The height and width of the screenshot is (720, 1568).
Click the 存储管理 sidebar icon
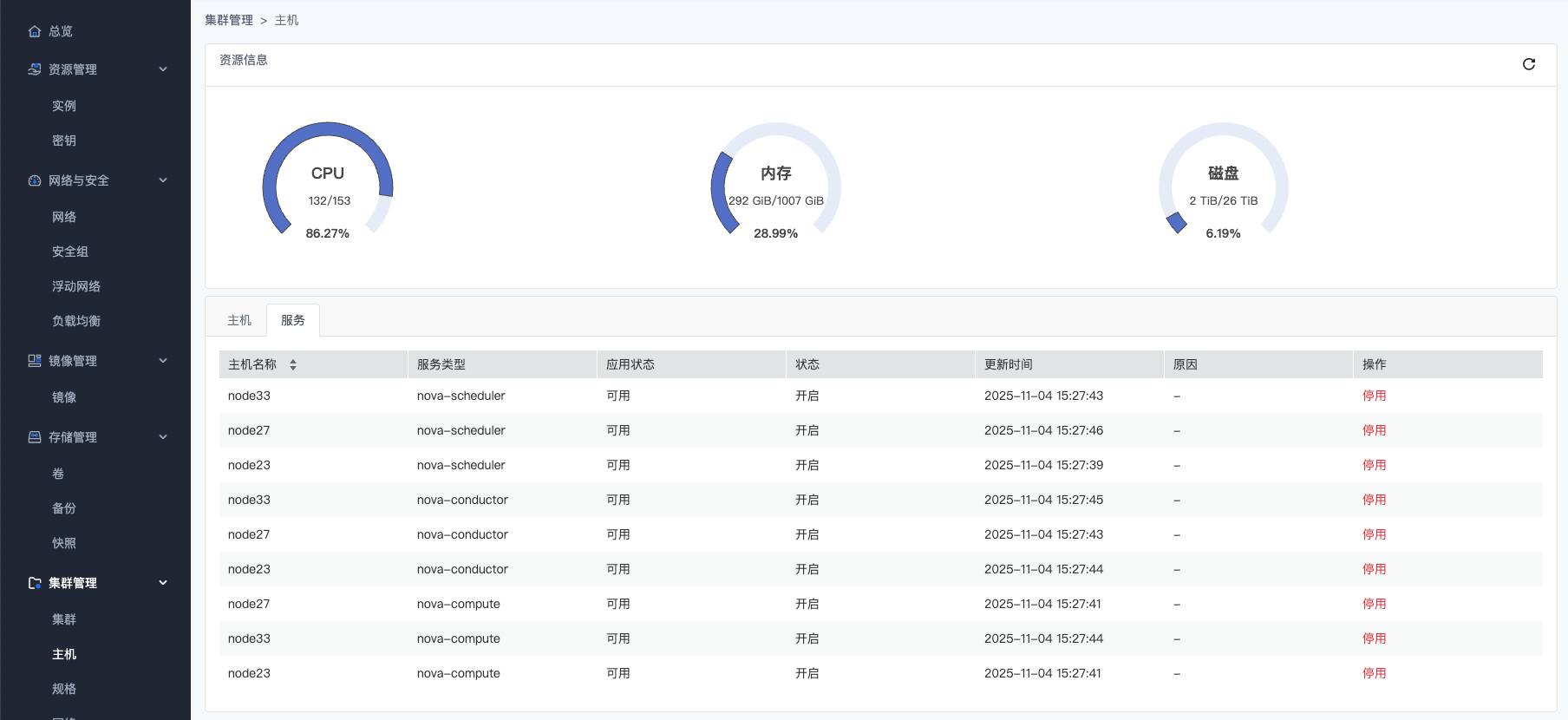coord(35,437)
